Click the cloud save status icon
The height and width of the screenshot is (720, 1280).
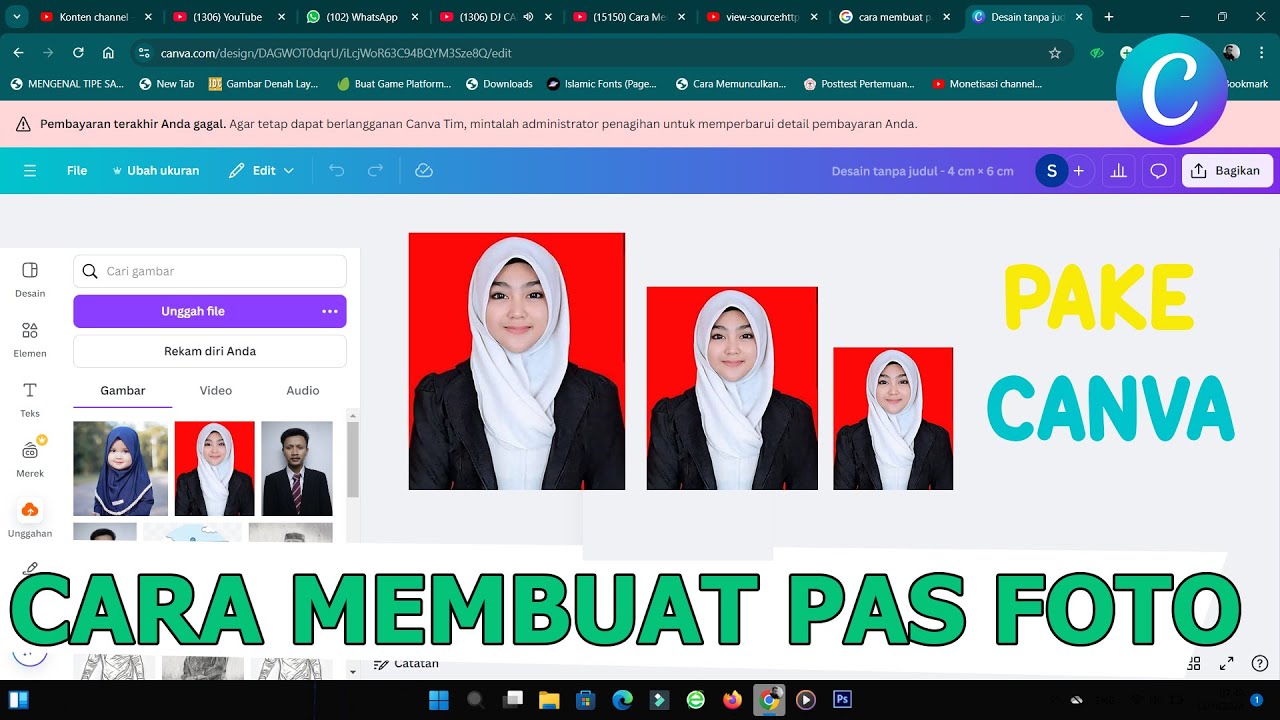pyautogui.click(x=424, y=171)
